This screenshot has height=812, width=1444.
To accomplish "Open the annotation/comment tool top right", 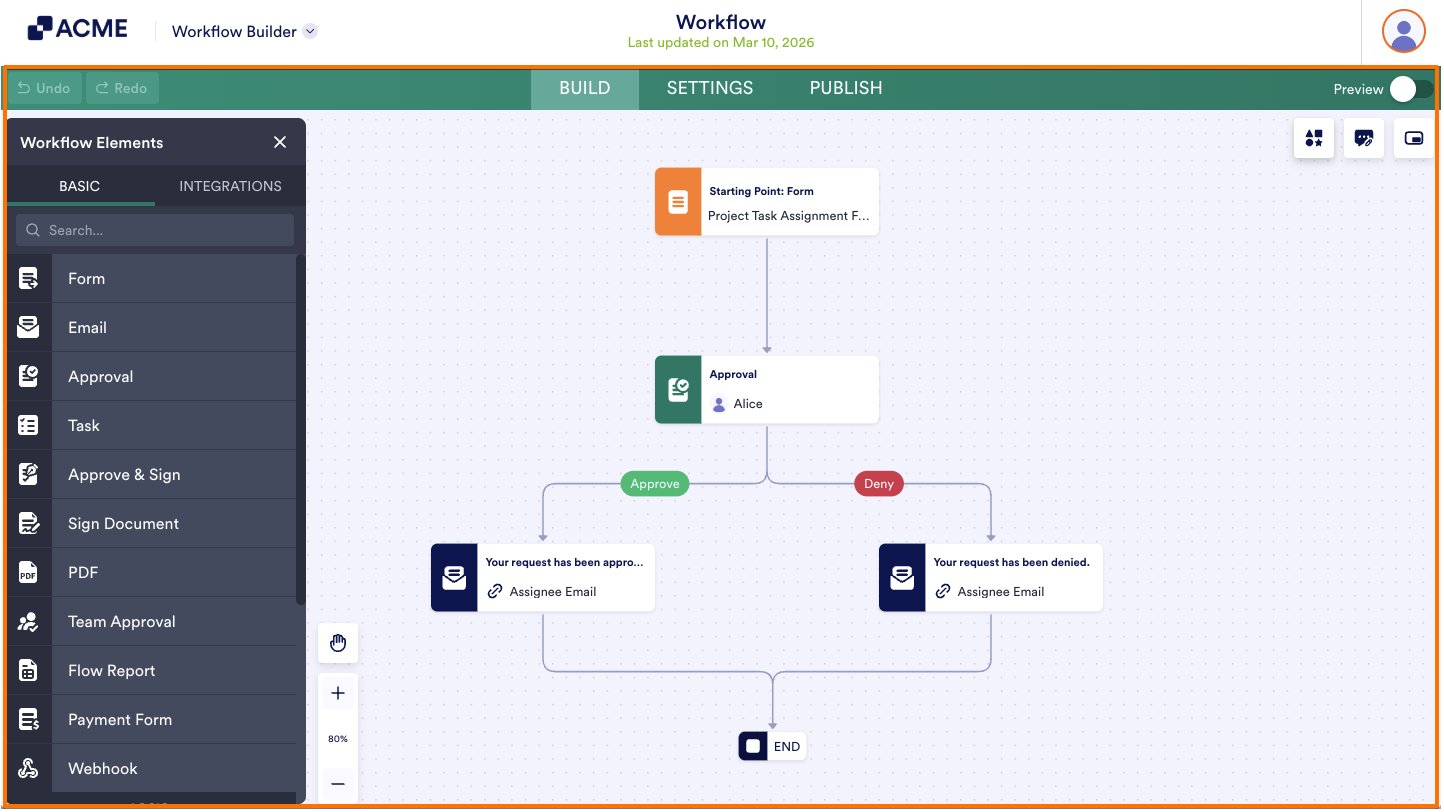I will point(1364,138).
